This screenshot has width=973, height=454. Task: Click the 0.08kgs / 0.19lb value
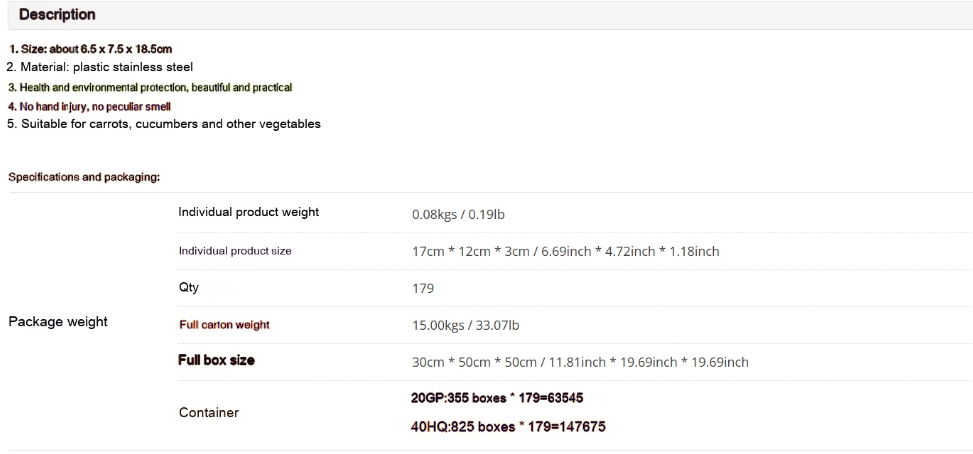pyautogui.click(x=459, y=215)
